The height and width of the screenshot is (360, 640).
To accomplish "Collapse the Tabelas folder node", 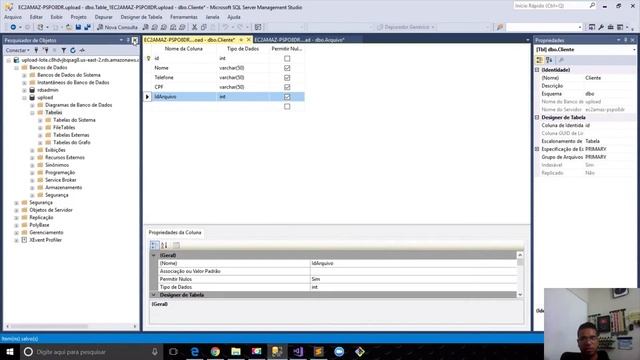I will [32, 113].
